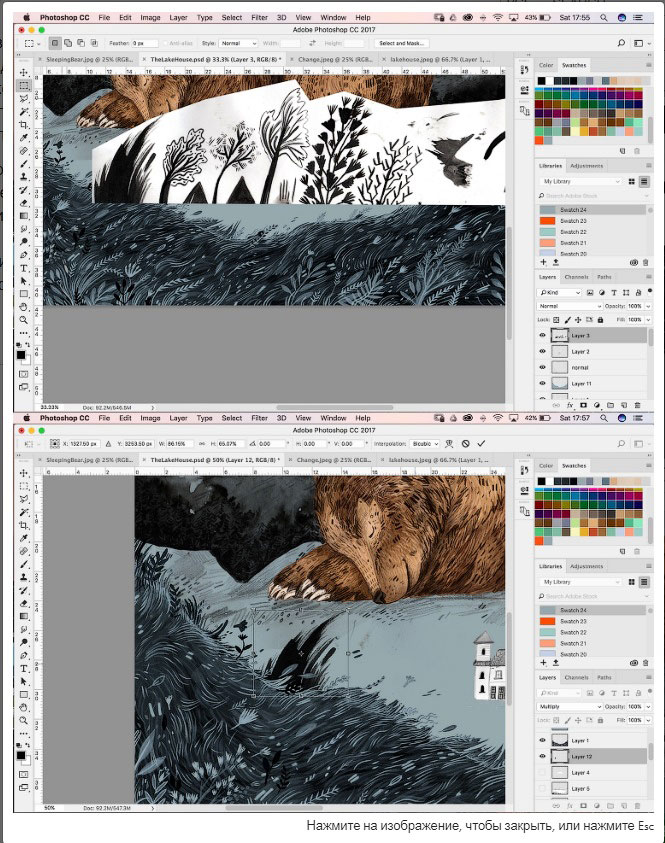Screen dimensions: 665x843
Task: Open Style dropdown showing Normal in upper window
Action: pos(237,43)
